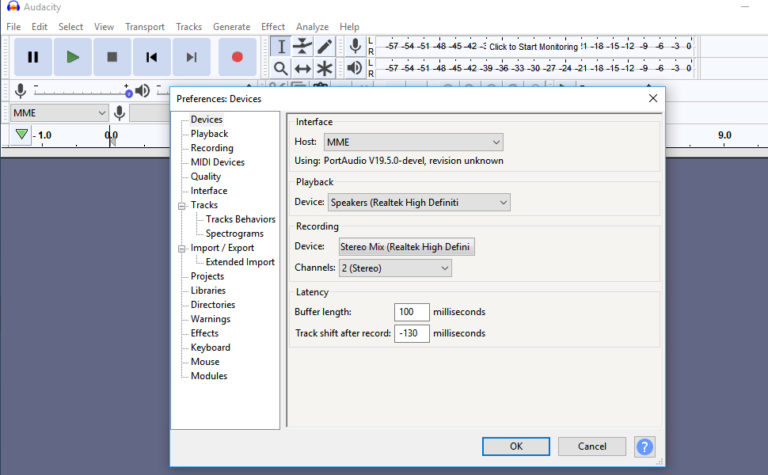Open the Recording Device Stereo Mix dropdown

407,247
